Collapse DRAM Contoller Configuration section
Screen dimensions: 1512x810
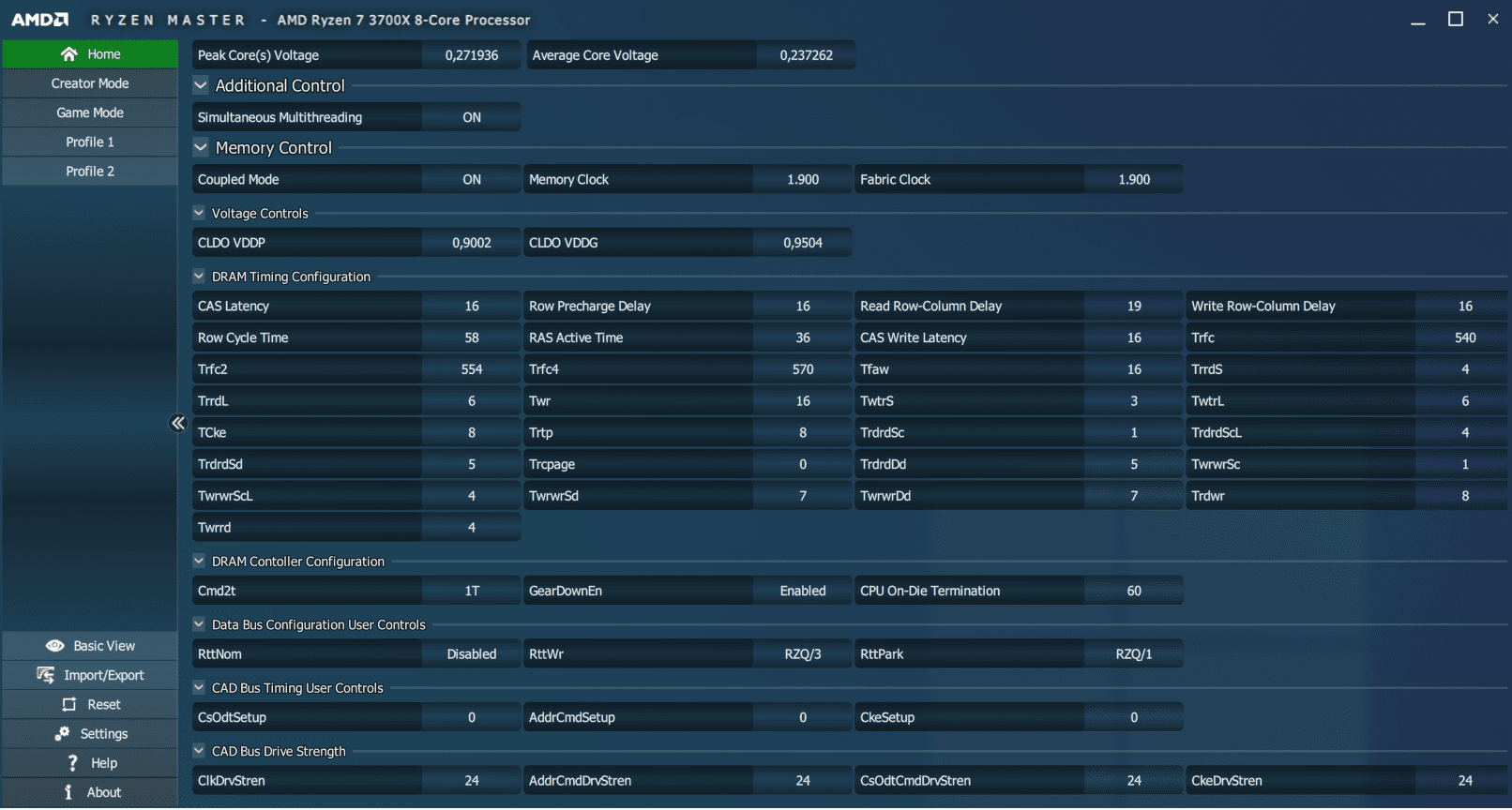199,561
